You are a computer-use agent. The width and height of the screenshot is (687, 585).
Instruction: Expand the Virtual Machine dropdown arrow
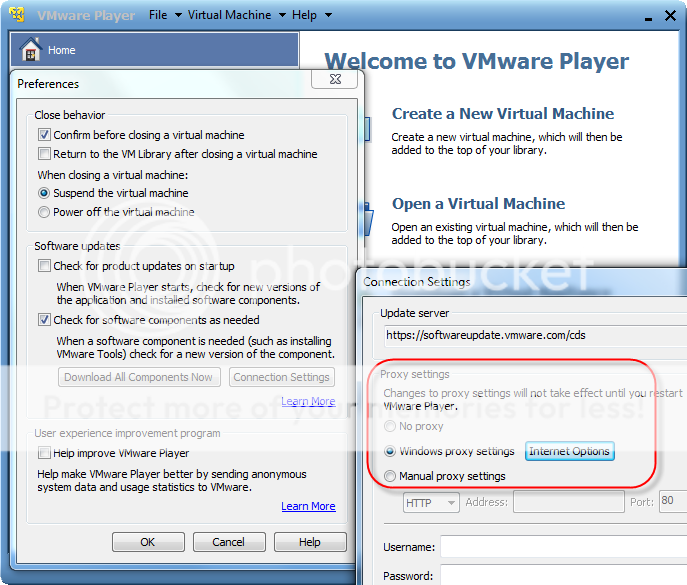[283, 15]
